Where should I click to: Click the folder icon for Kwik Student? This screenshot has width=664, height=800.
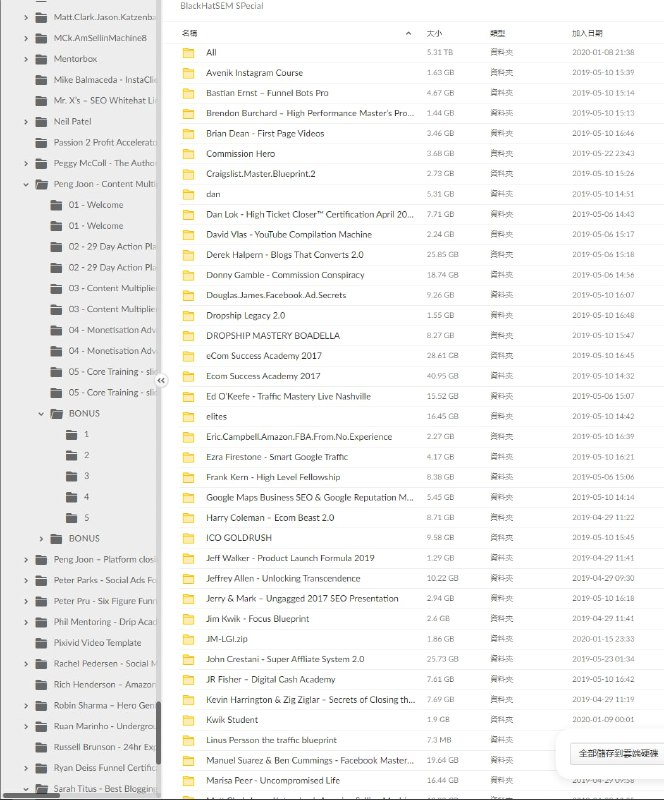(x=188, y=720)
